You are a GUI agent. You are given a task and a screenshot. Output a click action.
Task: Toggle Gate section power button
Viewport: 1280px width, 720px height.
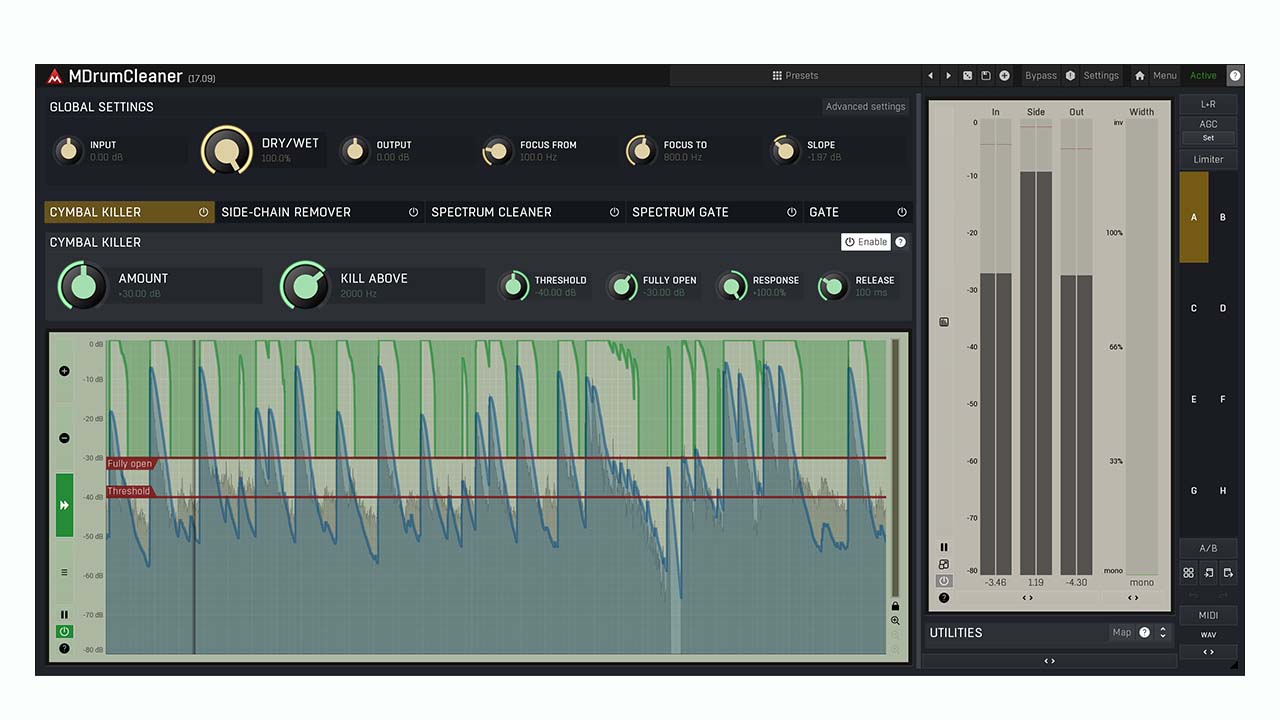[x=901, y=212]
